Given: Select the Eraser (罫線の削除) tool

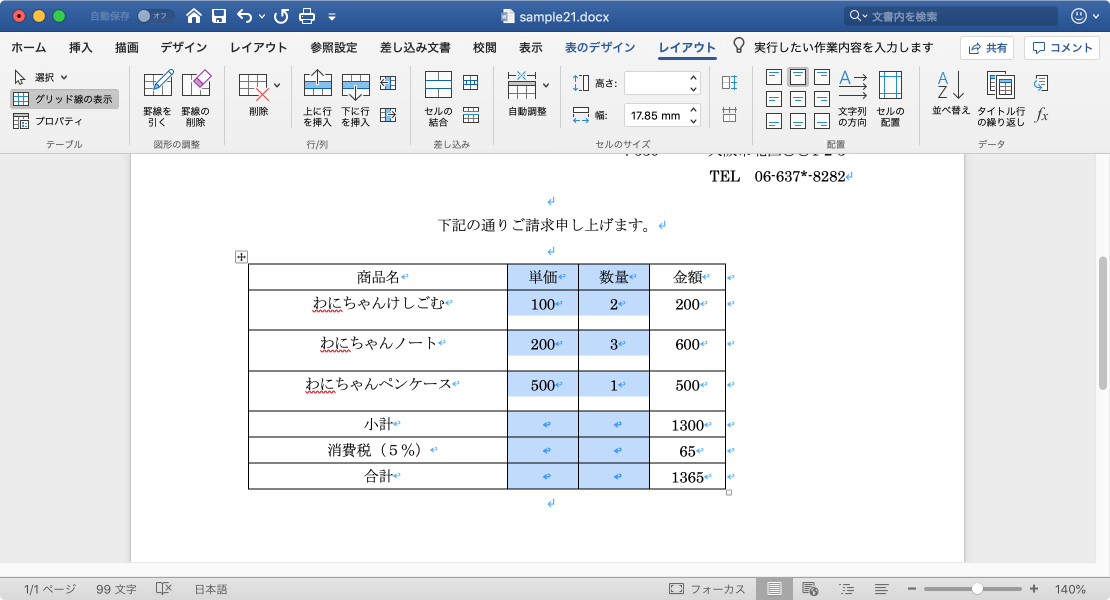Looking at the screenshot, I should coord(195,98).
